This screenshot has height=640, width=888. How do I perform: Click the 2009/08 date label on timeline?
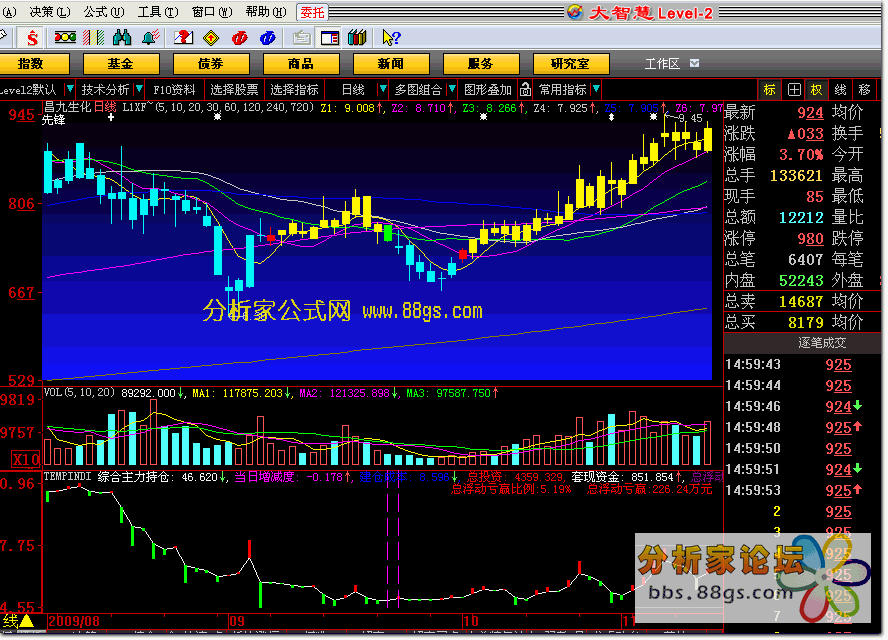(x=74, y=621)
